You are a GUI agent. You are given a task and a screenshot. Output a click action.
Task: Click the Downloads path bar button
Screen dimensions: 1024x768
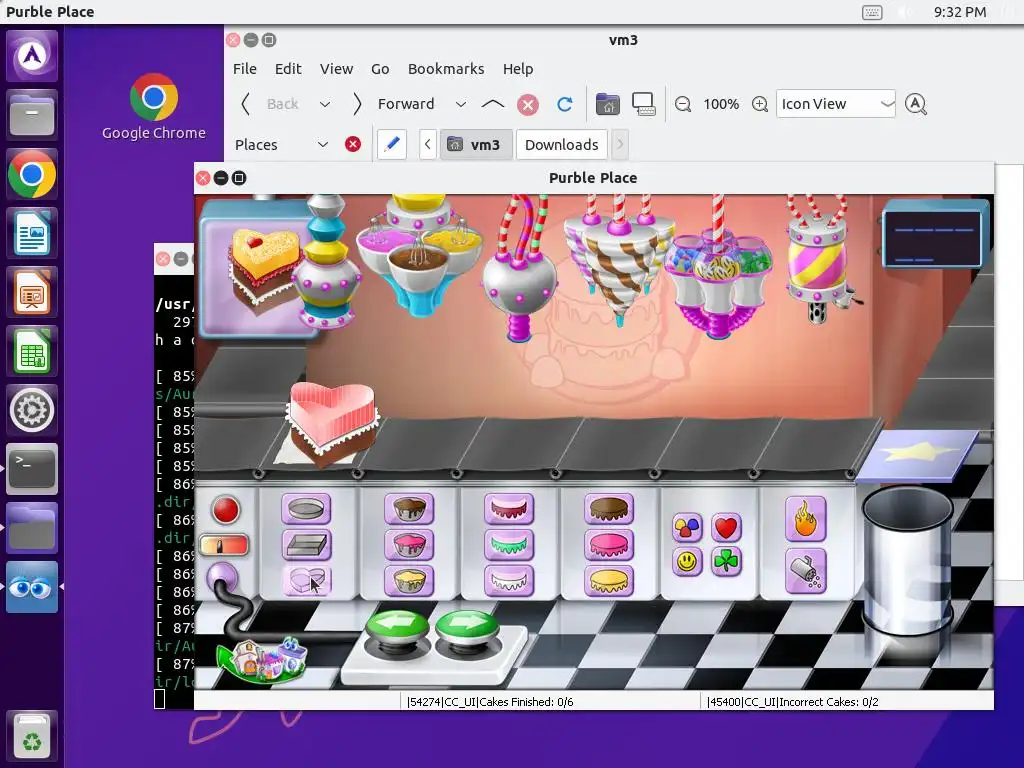pyautogui.click(x=562, y=144)
